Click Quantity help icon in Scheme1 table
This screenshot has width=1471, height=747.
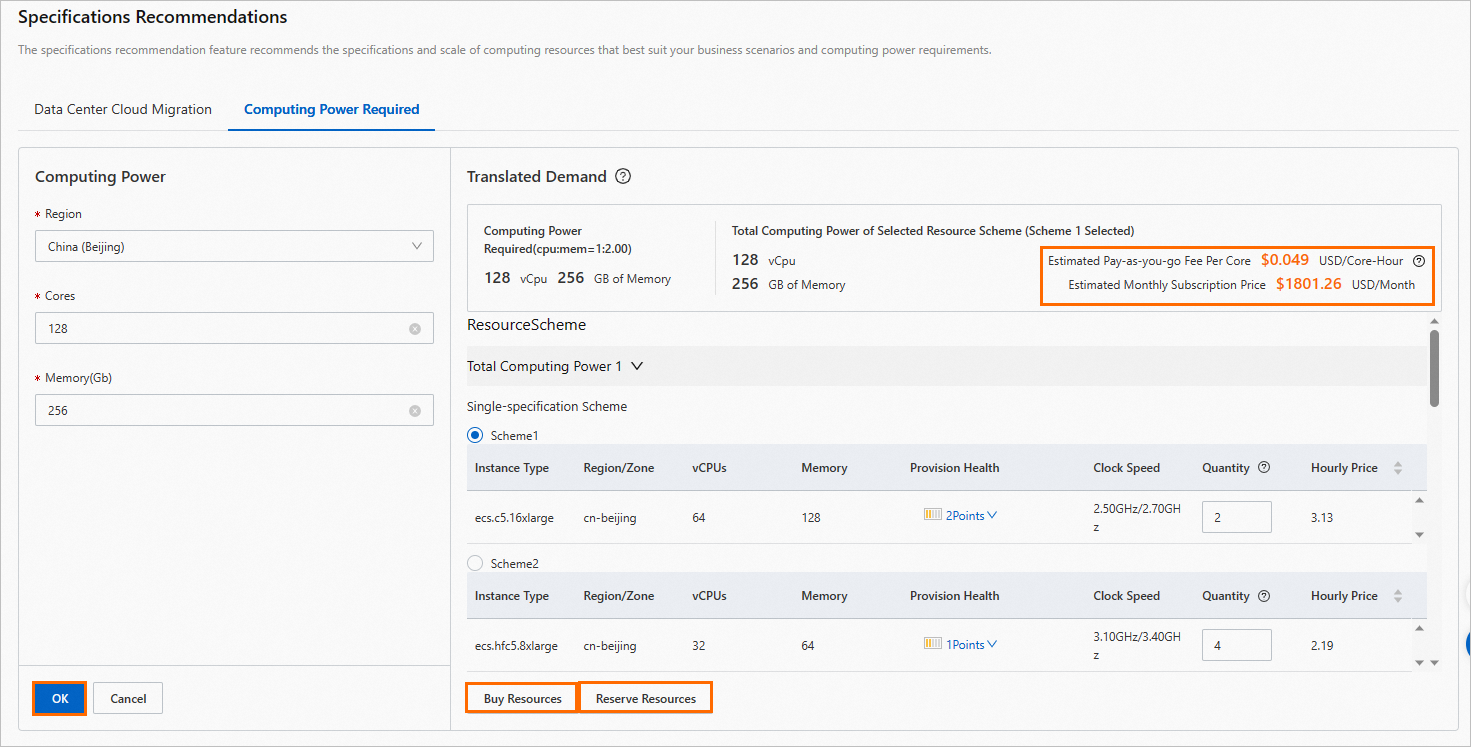click(x=1264, y=468)
